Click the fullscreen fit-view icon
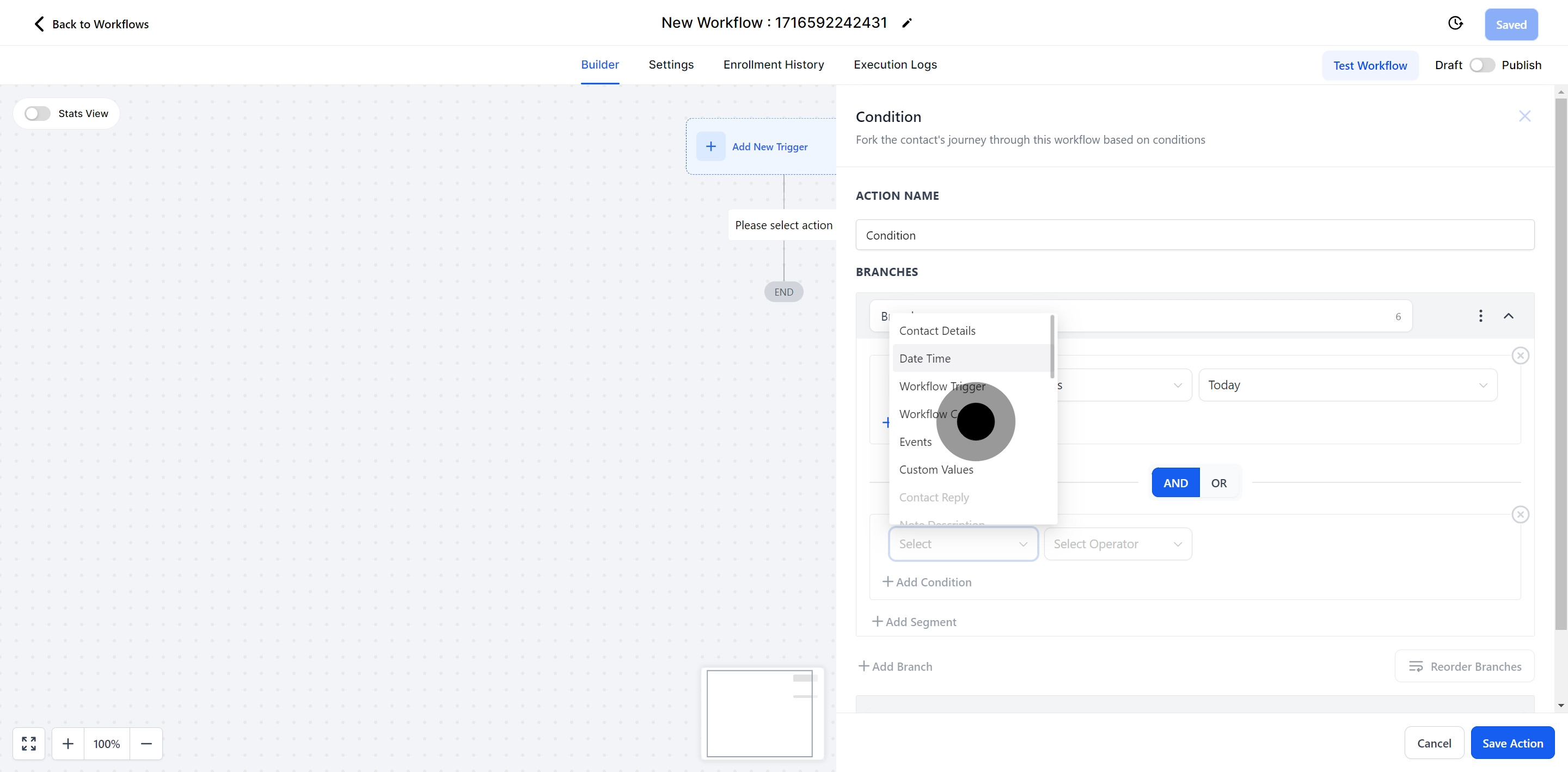This screenshot has width=1568, height=772. (x=29, y=743)
